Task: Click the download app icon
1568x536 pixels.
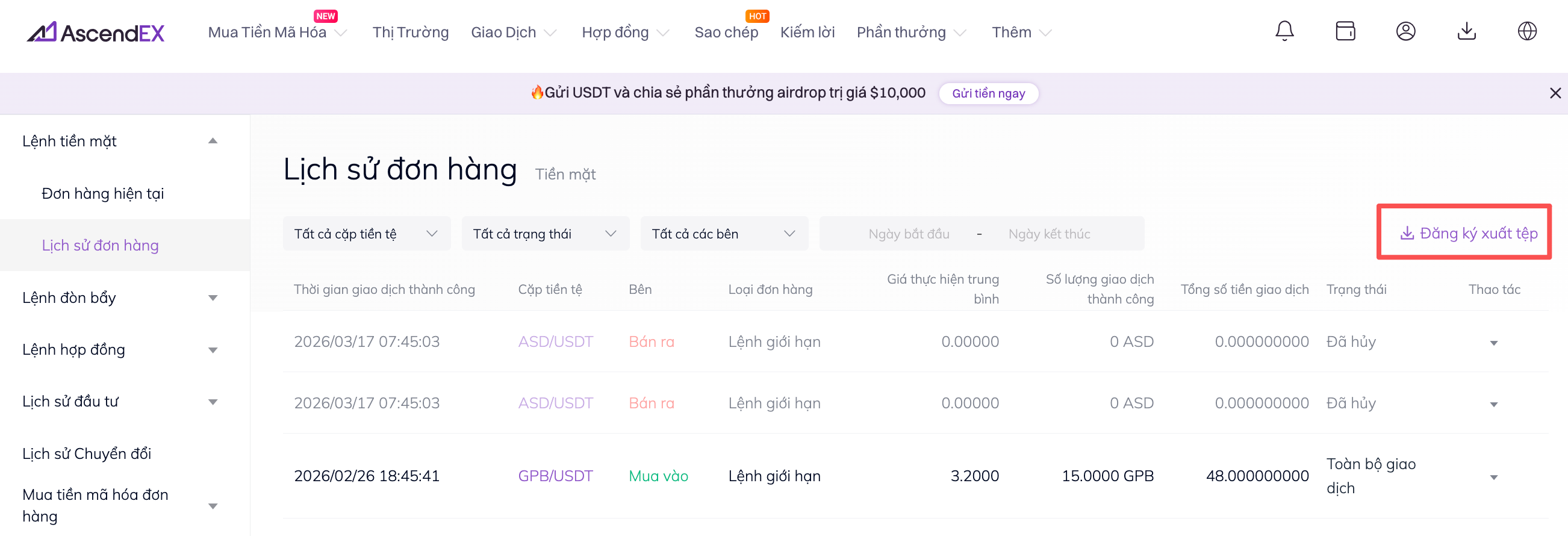Action: (x=1466, y=31)
